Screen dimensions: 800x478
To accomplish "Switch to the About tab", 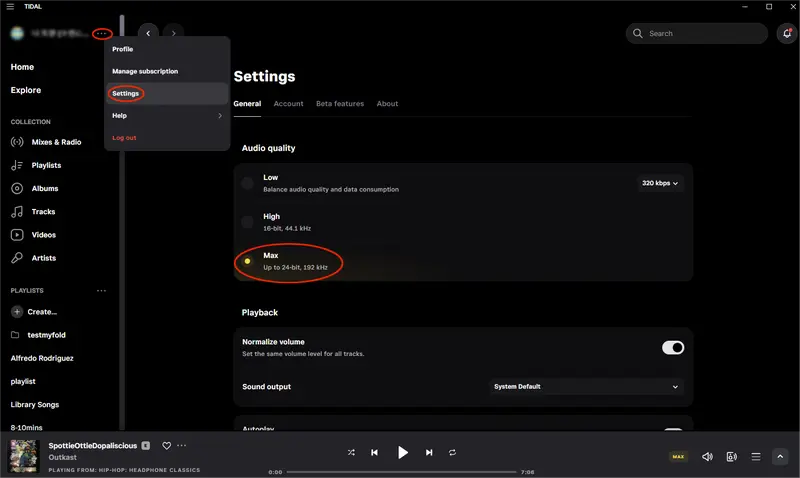I will coord(387,104).
